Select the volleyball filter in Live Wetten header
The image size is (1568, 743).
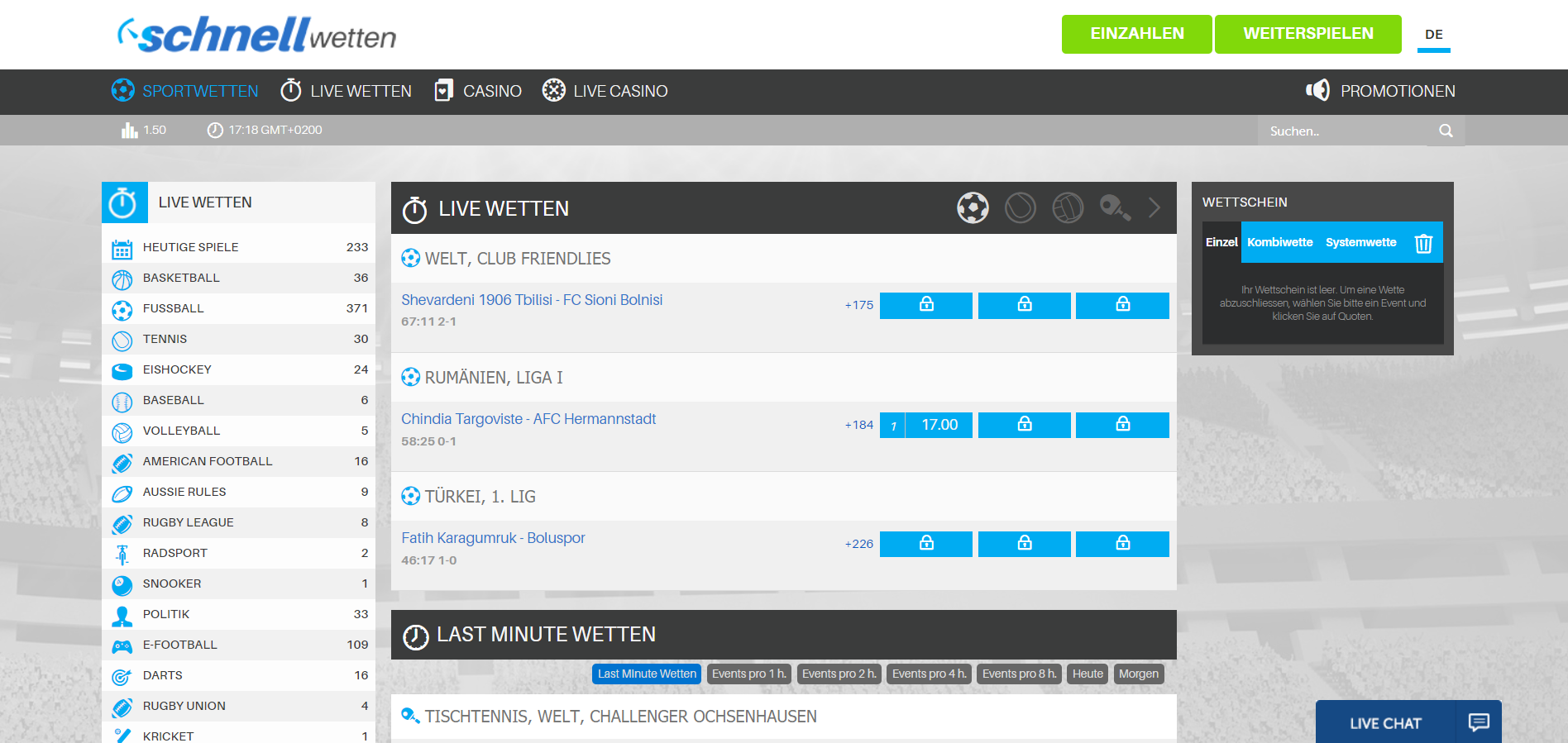click(x=1068, y=207)
